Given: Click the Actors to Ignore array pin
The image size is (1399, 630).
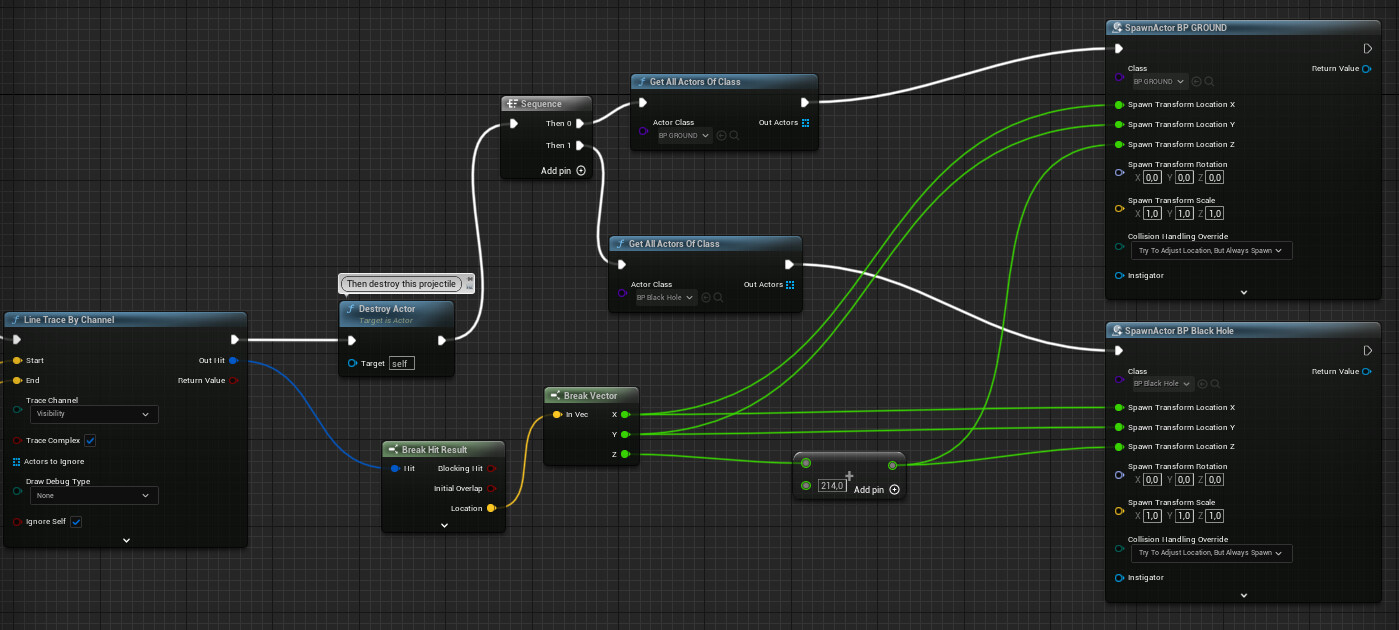Looking at the screenshot, I should (x=16, y=461).
